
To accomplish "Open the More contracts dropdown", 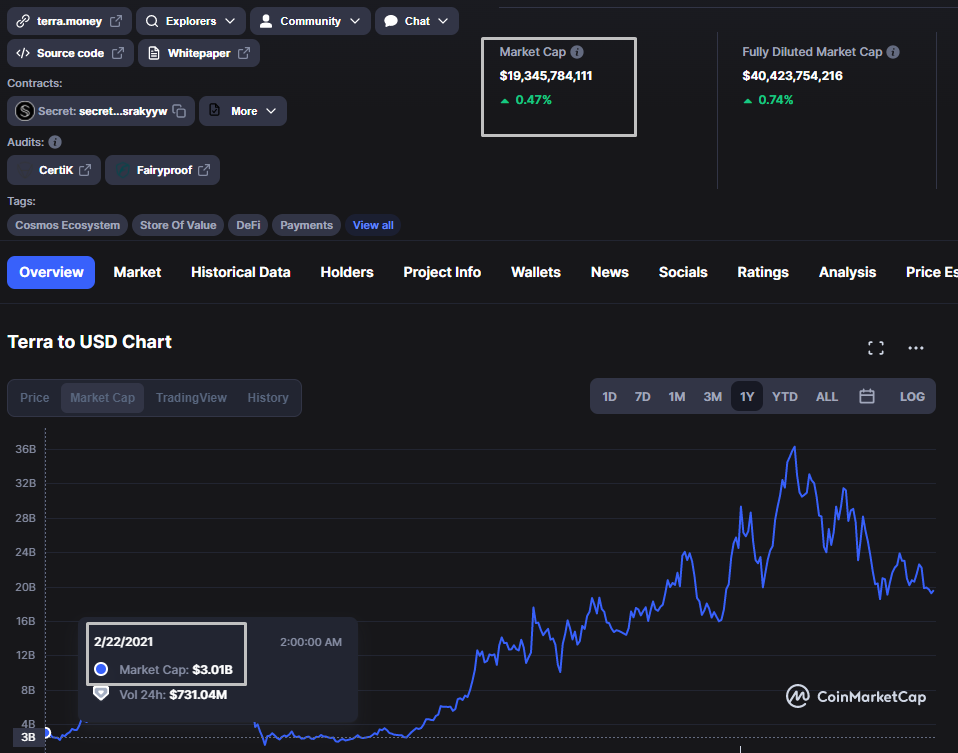I will pos(243,111).
